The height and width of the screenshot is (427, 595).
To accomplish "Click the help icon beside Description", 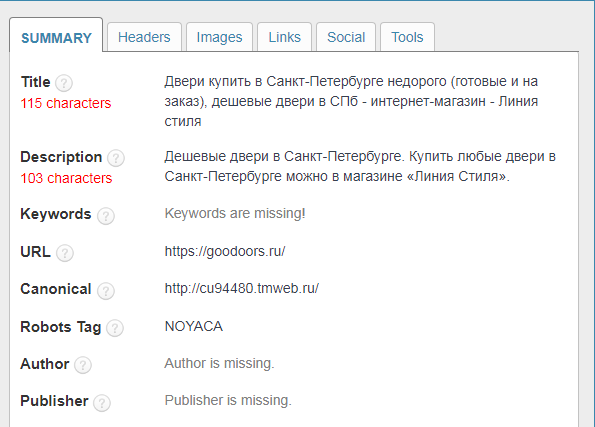I will [x=116, y=158].
